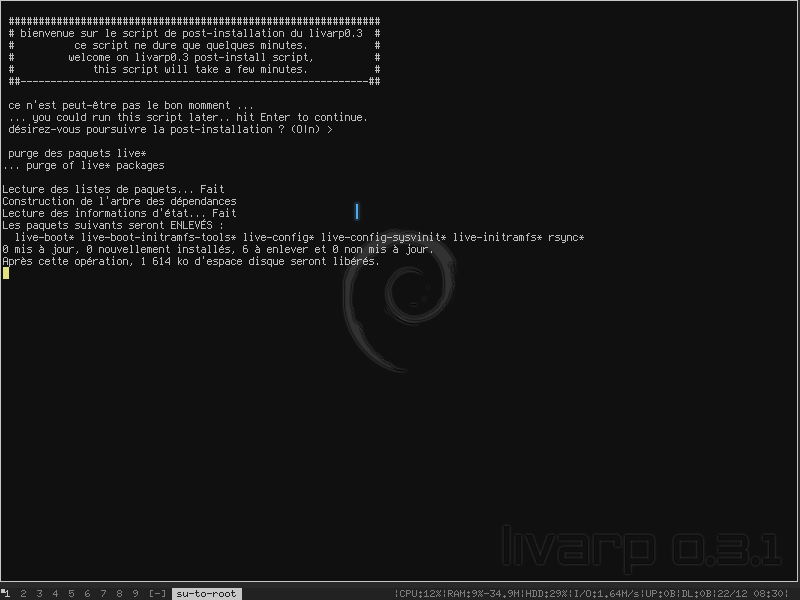Image resolution: width=800 pixels, height=600 pixels.
Task: Switch to workspace tag 2
Action: coord(23,593)
